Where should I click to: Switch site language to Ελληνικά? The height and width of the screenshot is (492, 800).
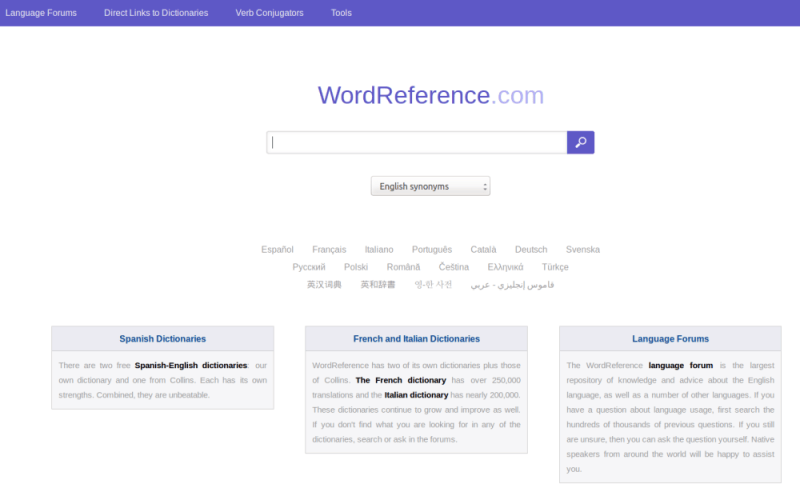coord(505,267)
